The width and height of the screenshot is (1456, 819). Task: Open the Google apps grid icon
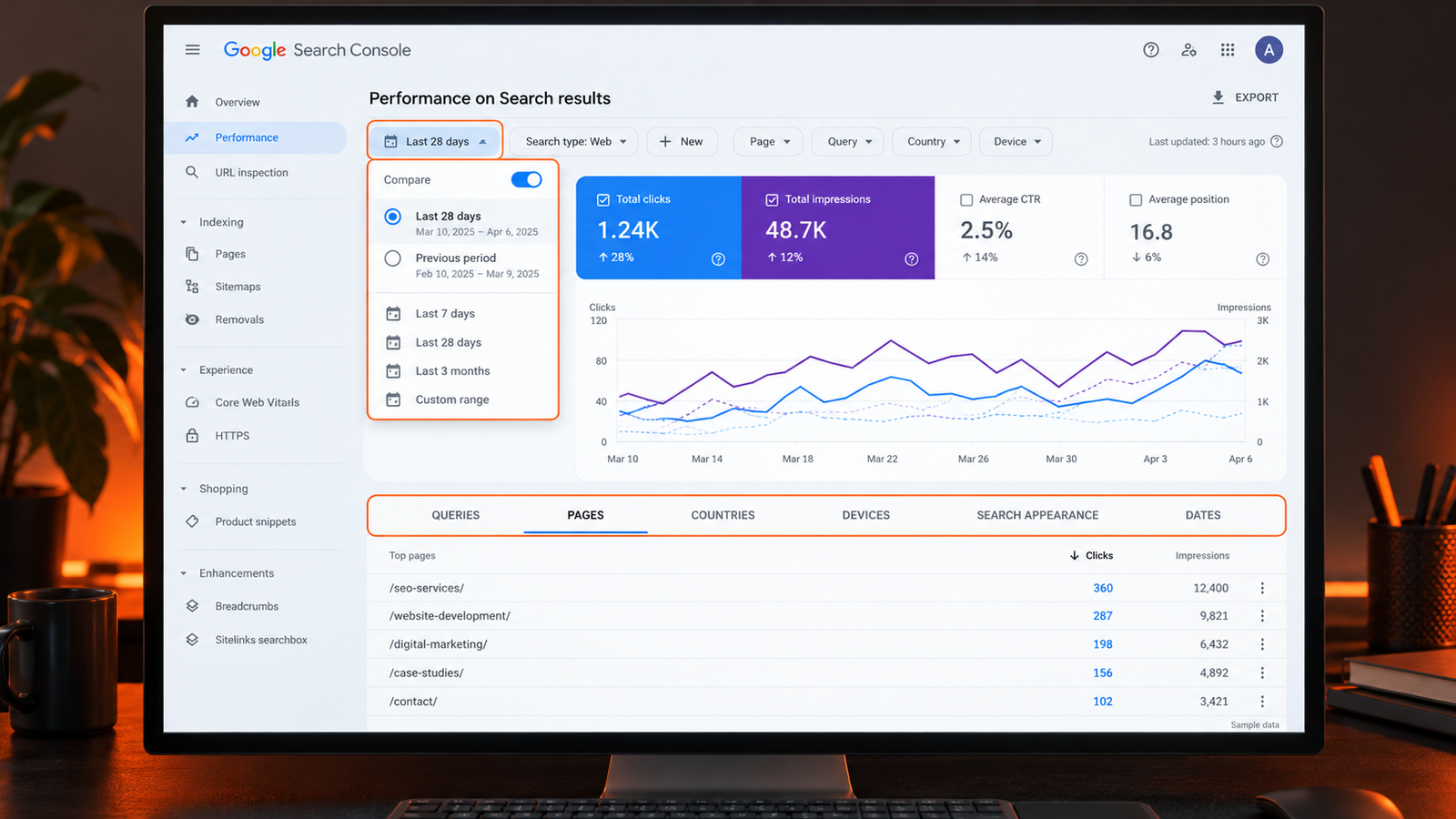(x=1228, y=50)
